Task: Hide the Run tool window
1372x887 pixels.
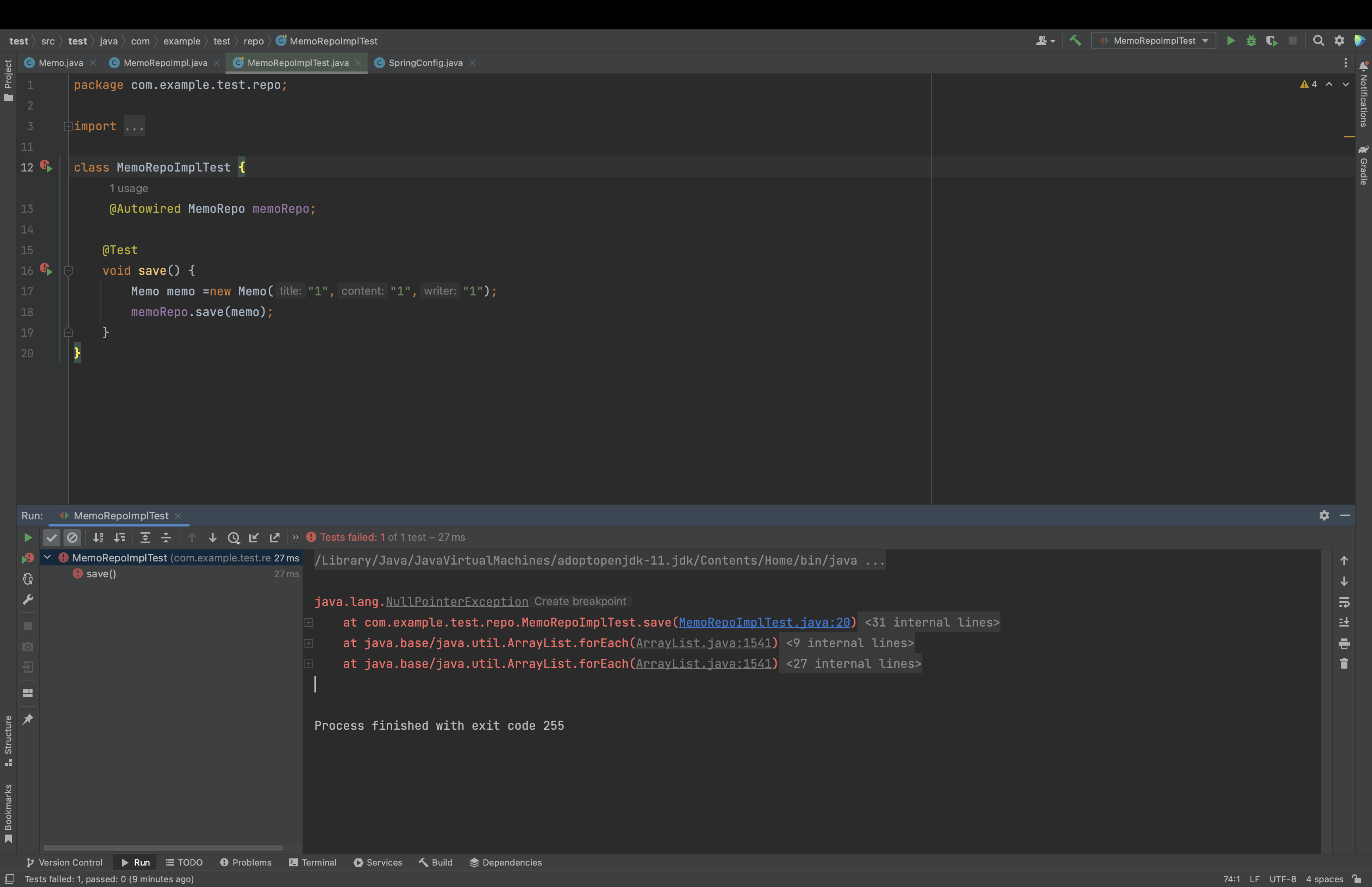Action: [1345, 515]
